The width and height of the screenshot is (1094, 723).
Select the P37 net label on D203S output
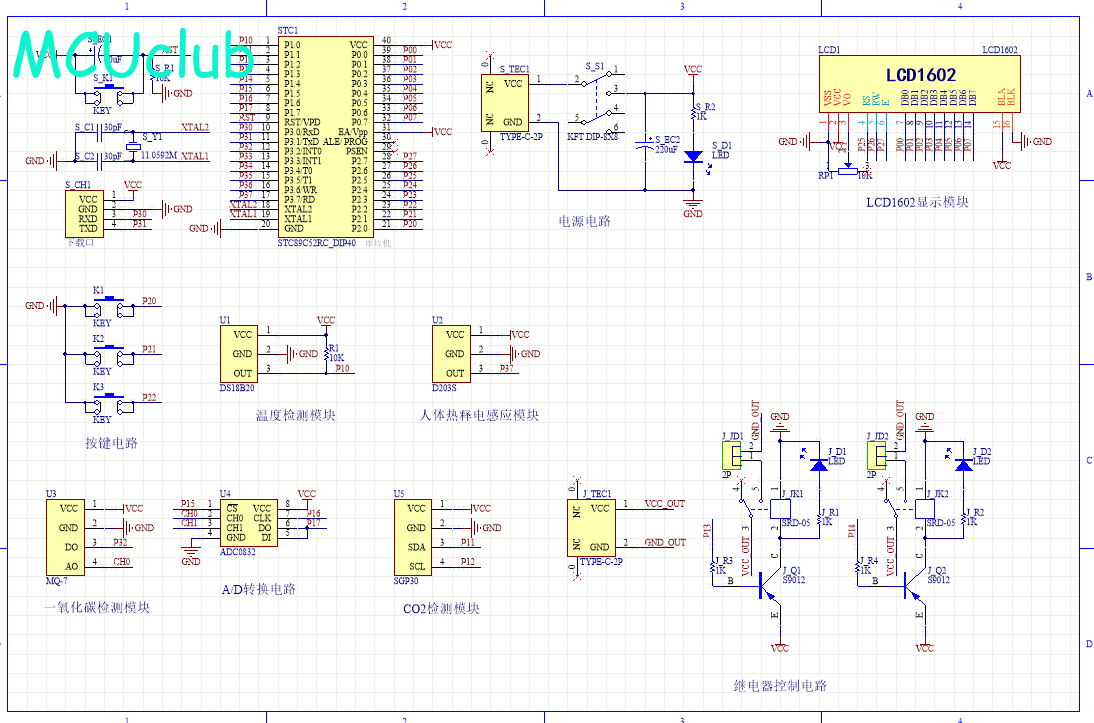507,368
